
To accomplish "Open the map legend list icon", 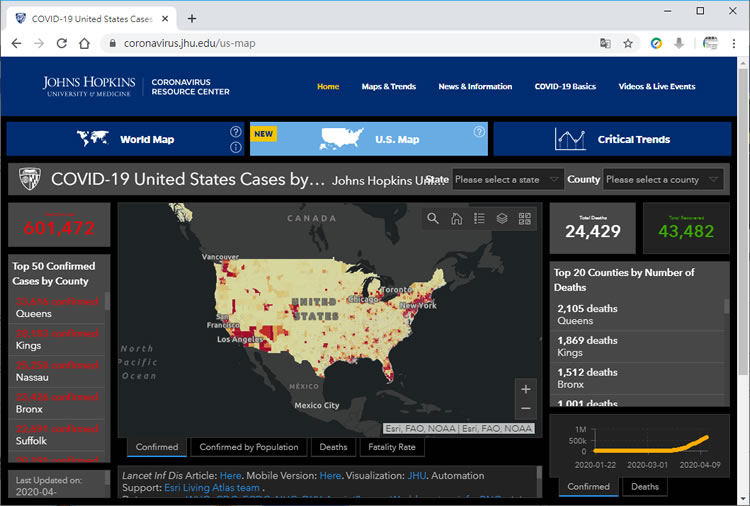I will tap(479, 219).
